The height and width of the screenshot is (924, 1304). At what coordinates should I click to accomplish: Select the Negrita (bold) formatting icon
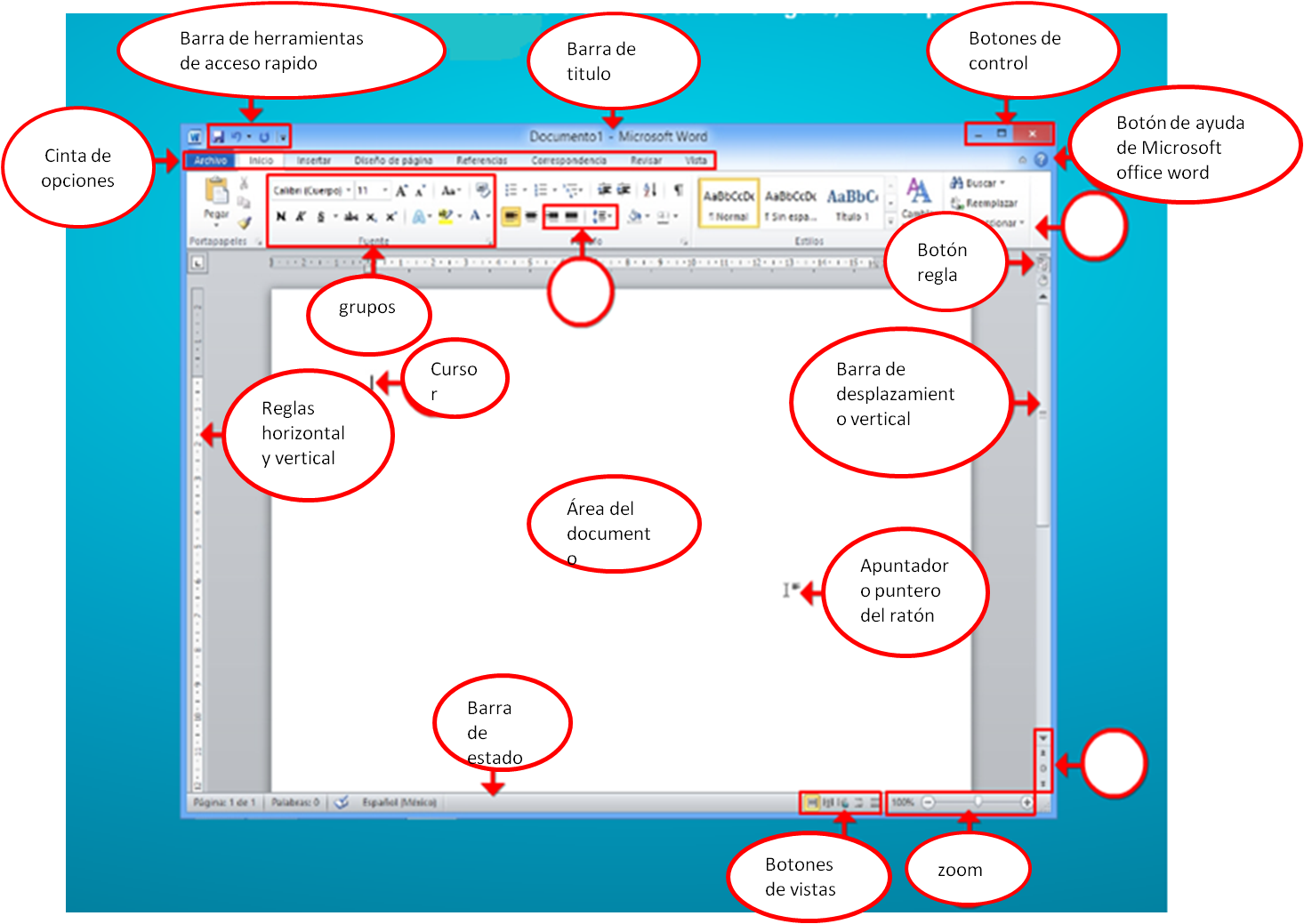point(281,214)
